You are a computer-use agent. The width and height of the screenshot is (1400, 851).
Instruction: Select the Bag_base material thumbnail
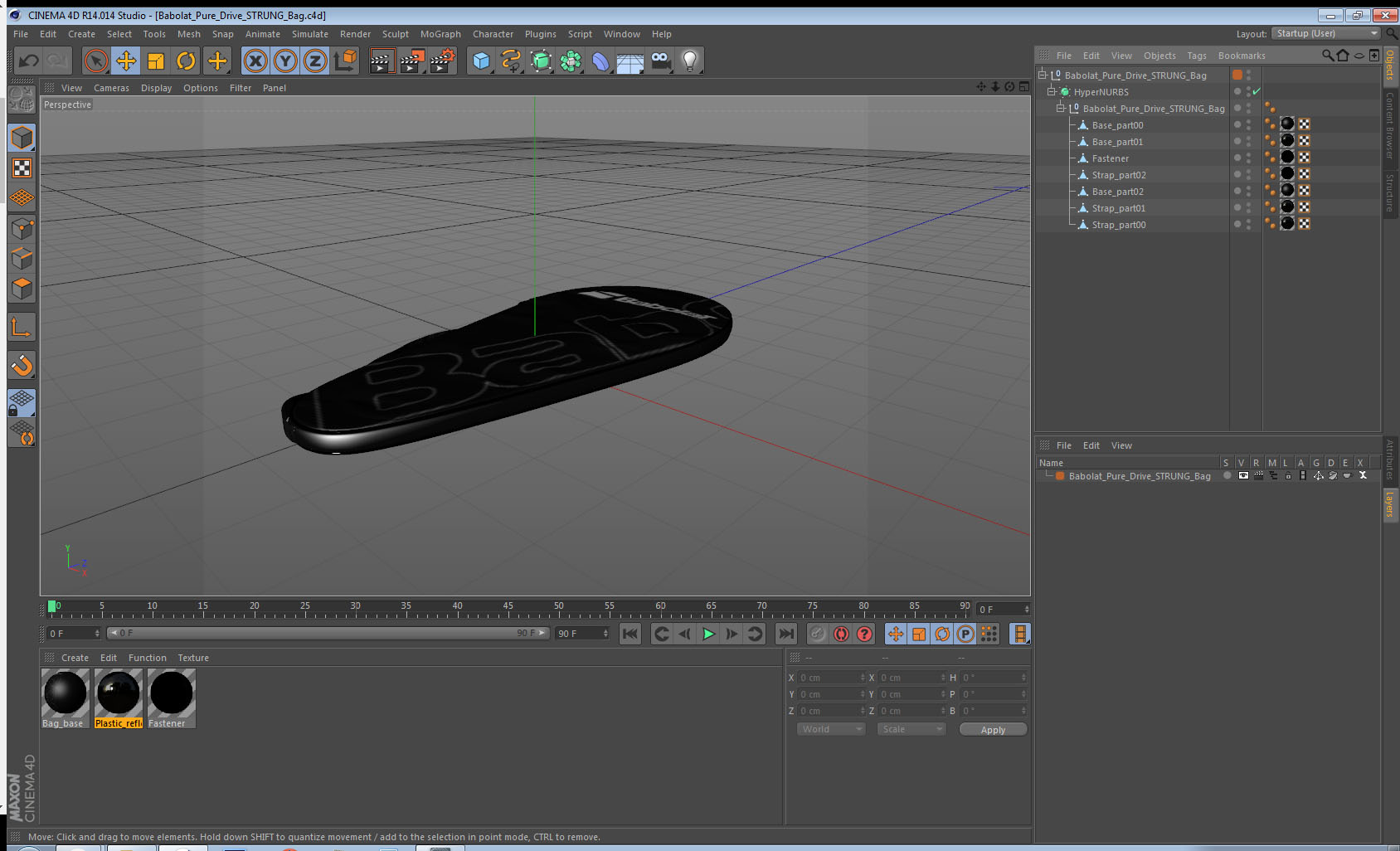pos(65,693)
